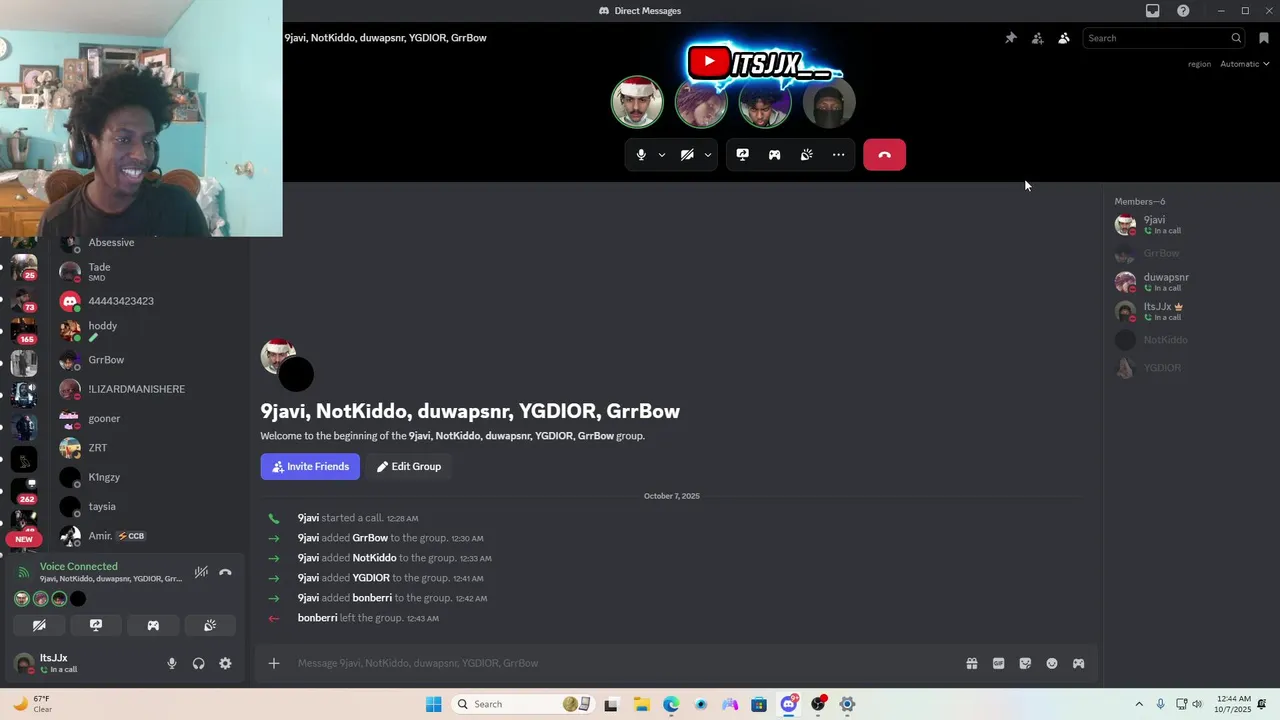Open the Inbox icon in title bar
The height and width of the screenshot is (720, 1280).
(x=1153, y=11)
